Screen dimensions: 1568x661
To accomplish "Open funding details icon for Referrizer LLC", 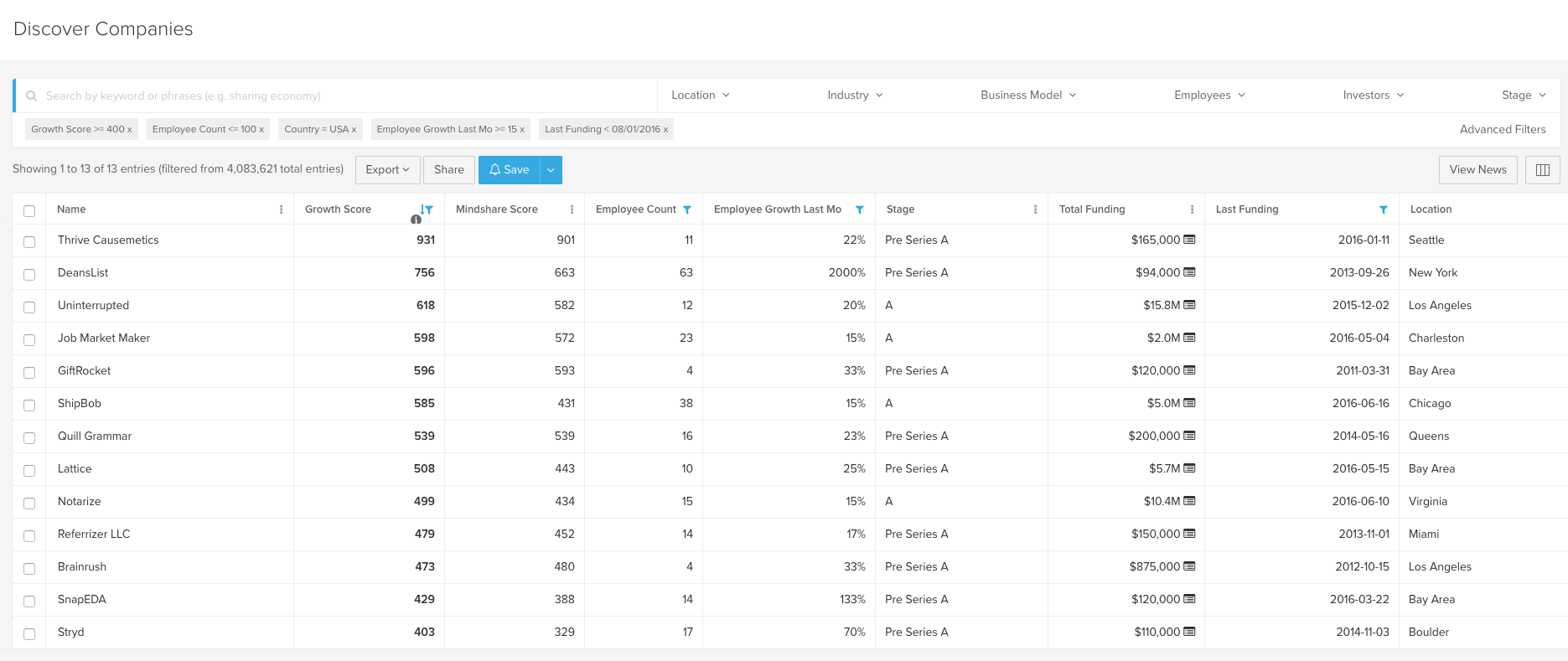I will (1189, 534).
